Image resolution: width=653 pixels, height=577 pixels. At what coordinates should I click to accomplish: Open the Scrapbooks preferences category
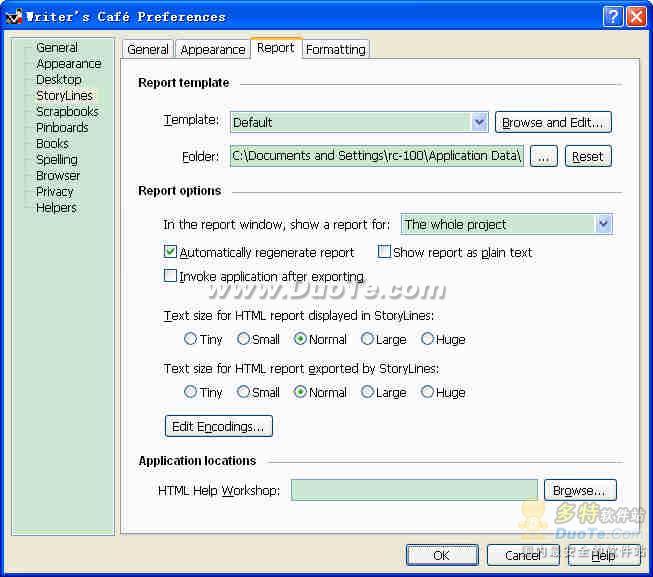[67, 112]
